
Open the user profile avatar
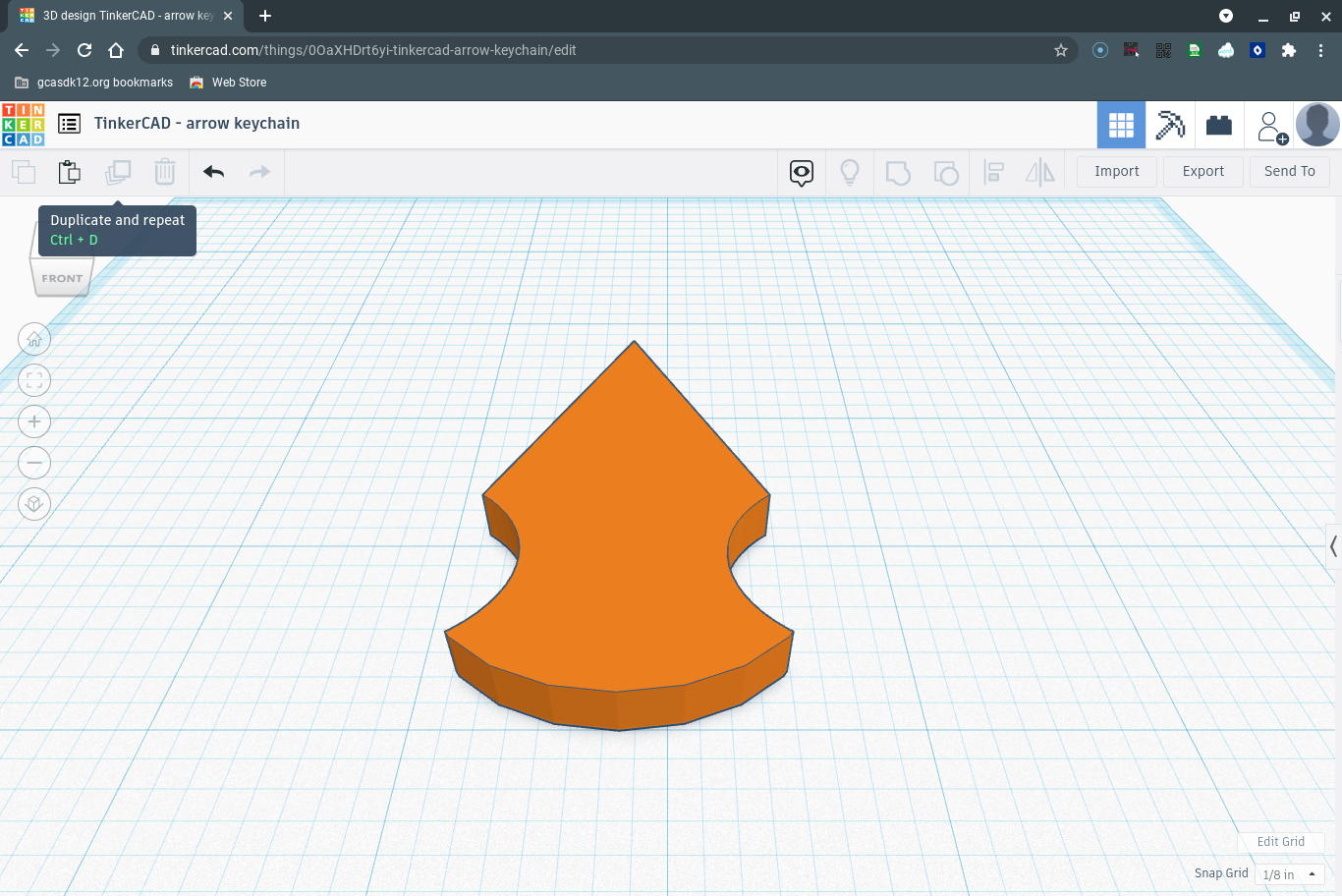tap(1317, 125)
